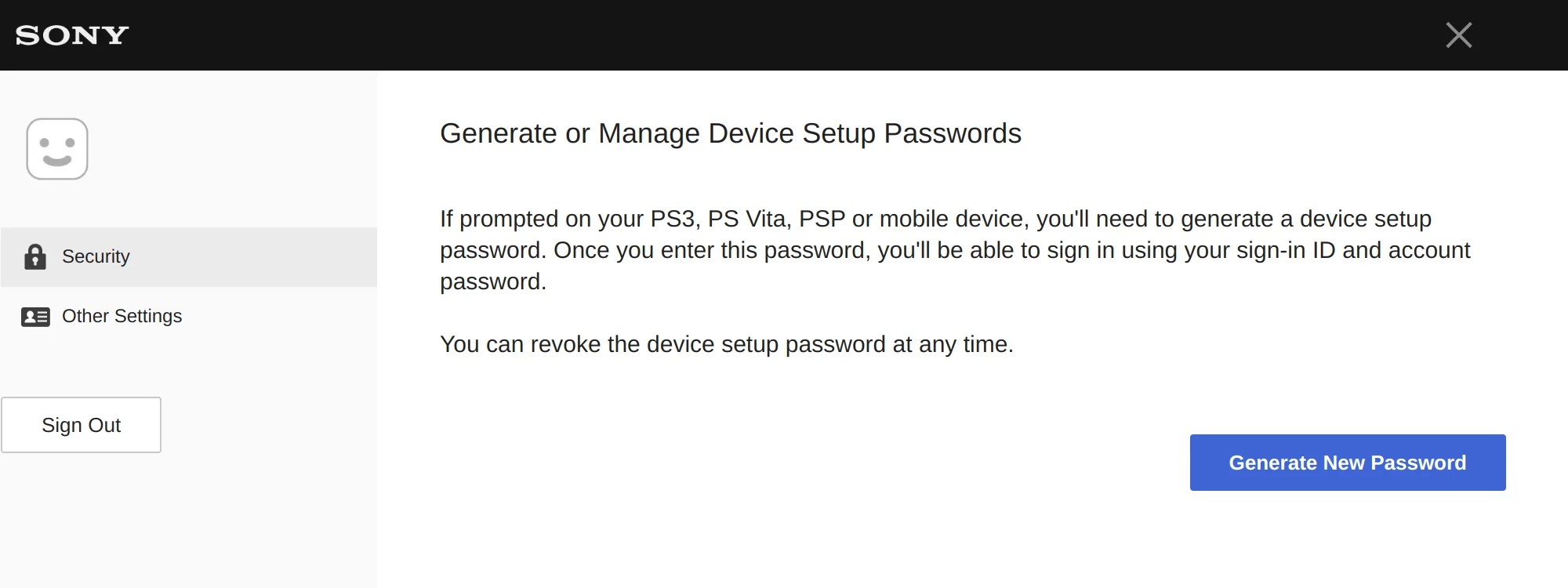Select the active Security sidebar entry
Image resolution: width=1568 pixels, height=588 pixels.
tap(96, 256)
